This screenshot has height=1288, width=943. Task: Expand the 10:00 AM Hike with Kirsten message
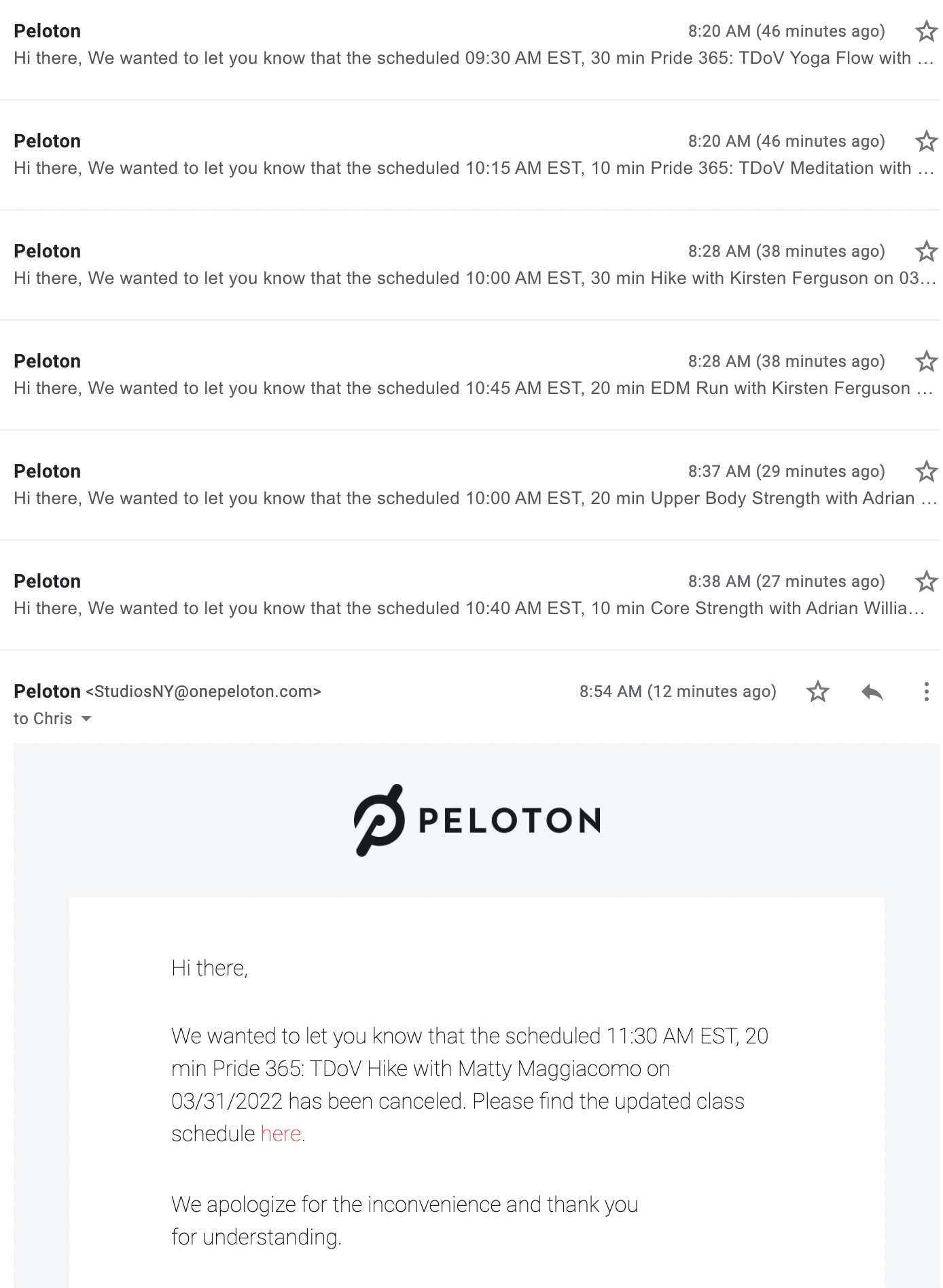click(470, 265)
